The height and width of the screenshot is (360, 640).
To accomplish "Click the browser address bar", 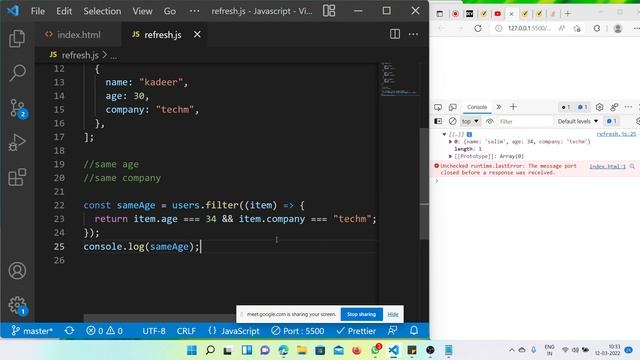I will coord(529,28).
